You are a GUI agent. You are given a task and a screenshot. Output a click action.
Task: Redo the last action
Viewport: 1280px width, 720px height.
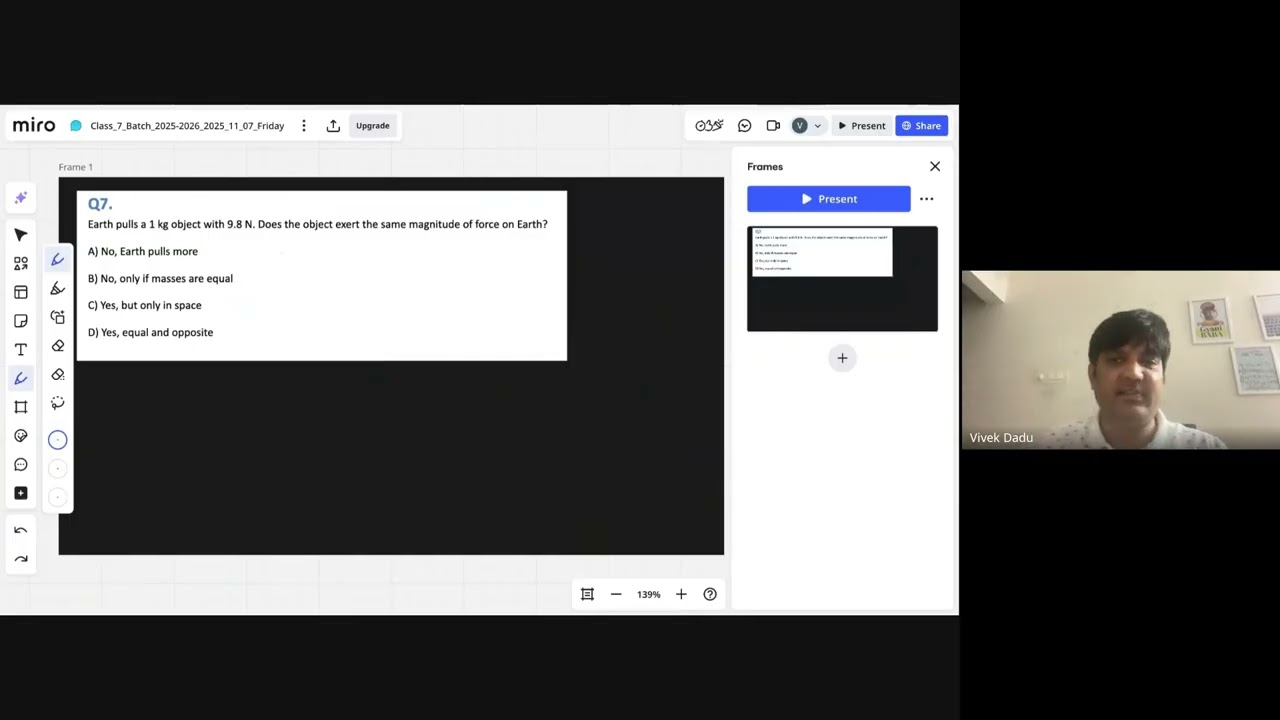(21, 559)
